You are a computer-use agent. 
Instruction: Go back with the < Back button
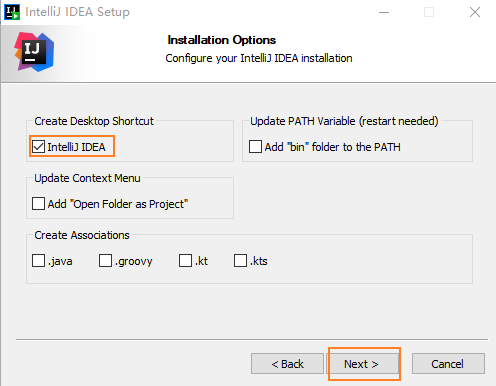[287, 364]
